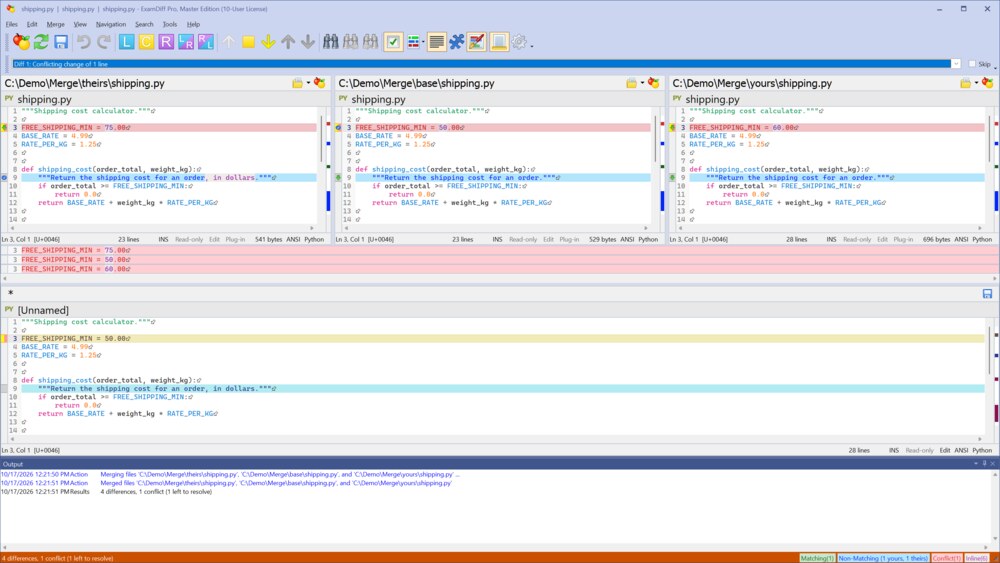1000x563 pixels.
Task: Toggle the Non-Matching filter in the status bar
Action: [x=883, y=558]
